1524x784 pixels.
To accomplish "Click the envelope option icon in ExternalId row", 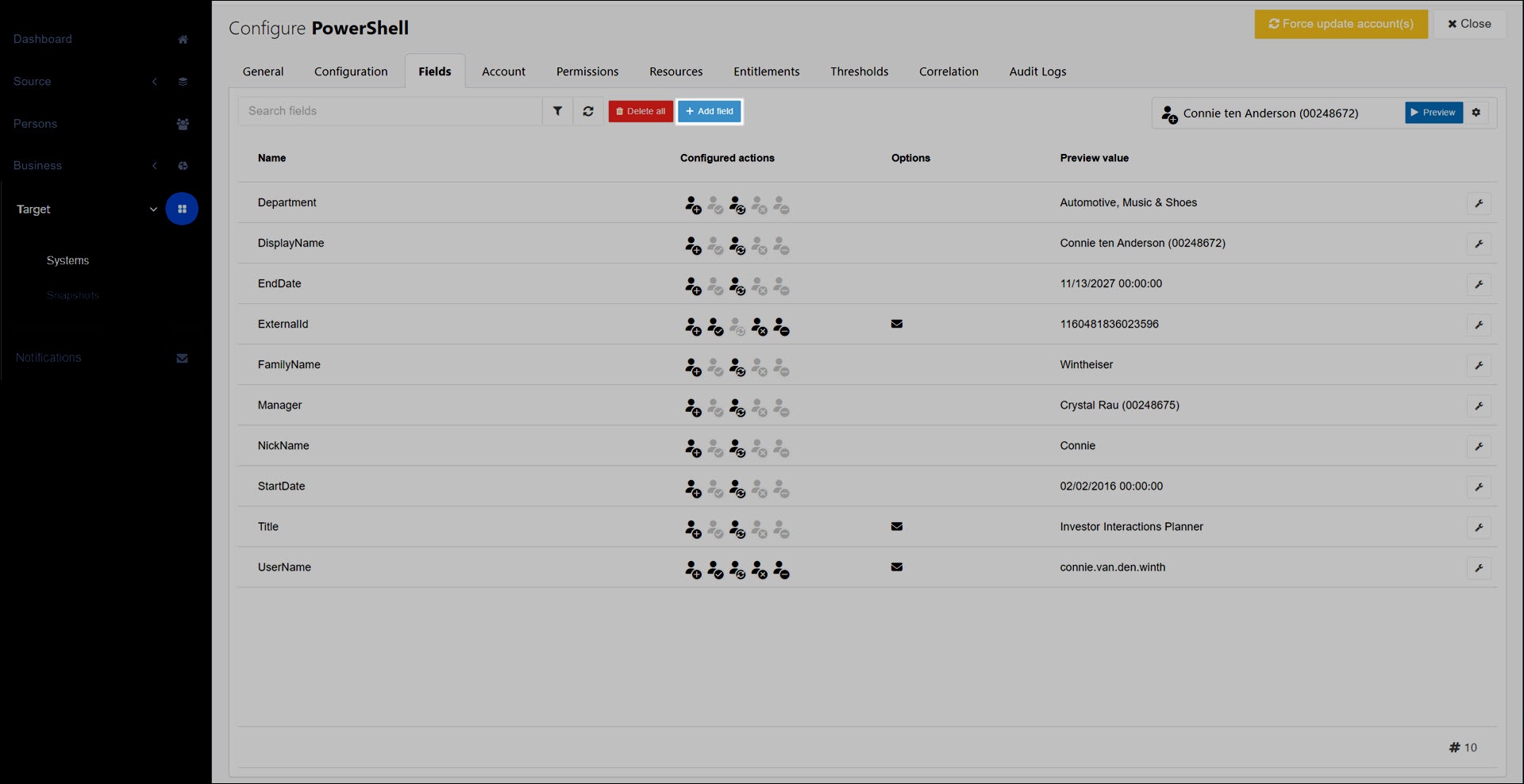I will point(897,324).
